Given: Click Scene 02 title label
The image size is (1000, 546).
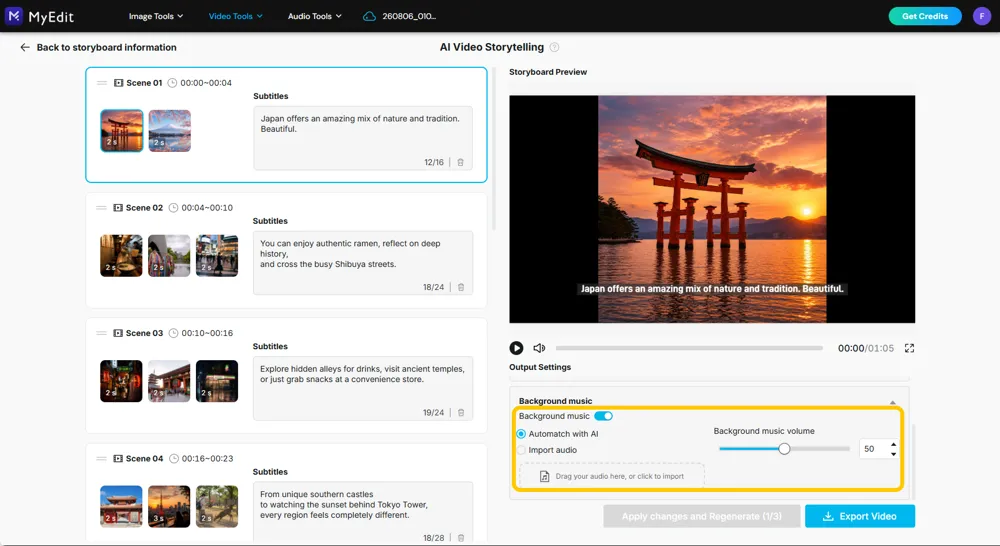Looking at the screenshot, I should coord(144,208).
